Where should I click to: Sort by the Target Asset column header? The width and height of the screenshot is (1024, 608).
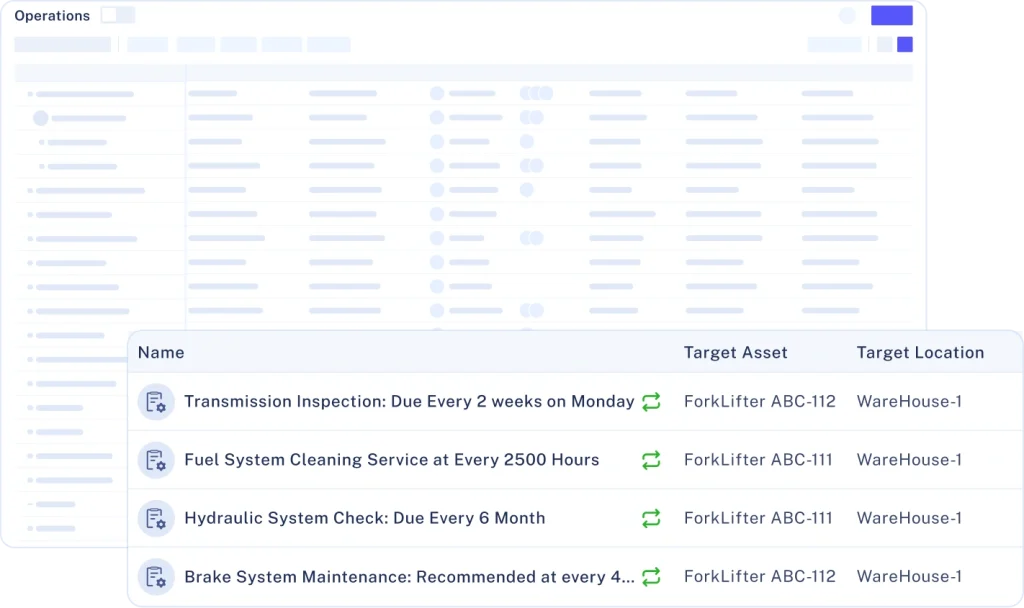click(x=735, y=352)
